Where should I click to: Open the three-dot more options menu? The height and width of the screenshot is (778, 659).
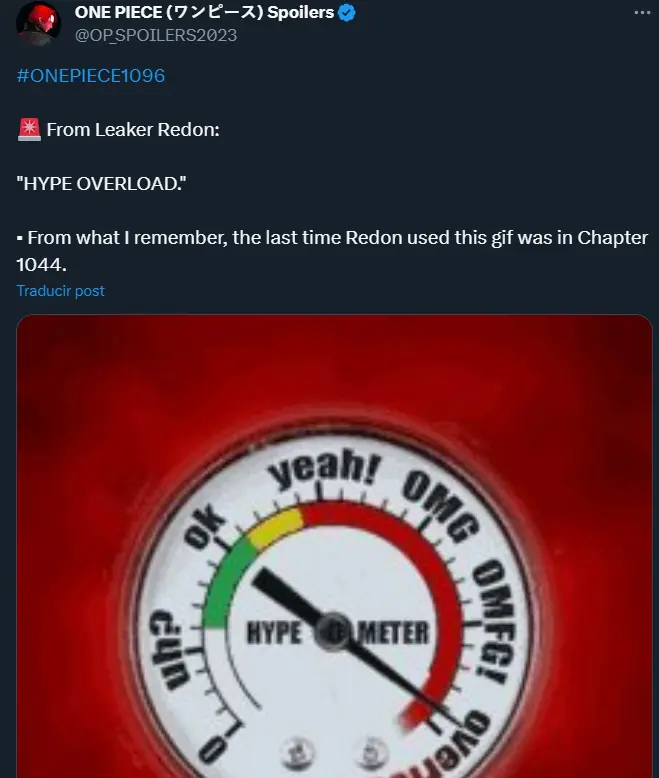click(642, 12)
